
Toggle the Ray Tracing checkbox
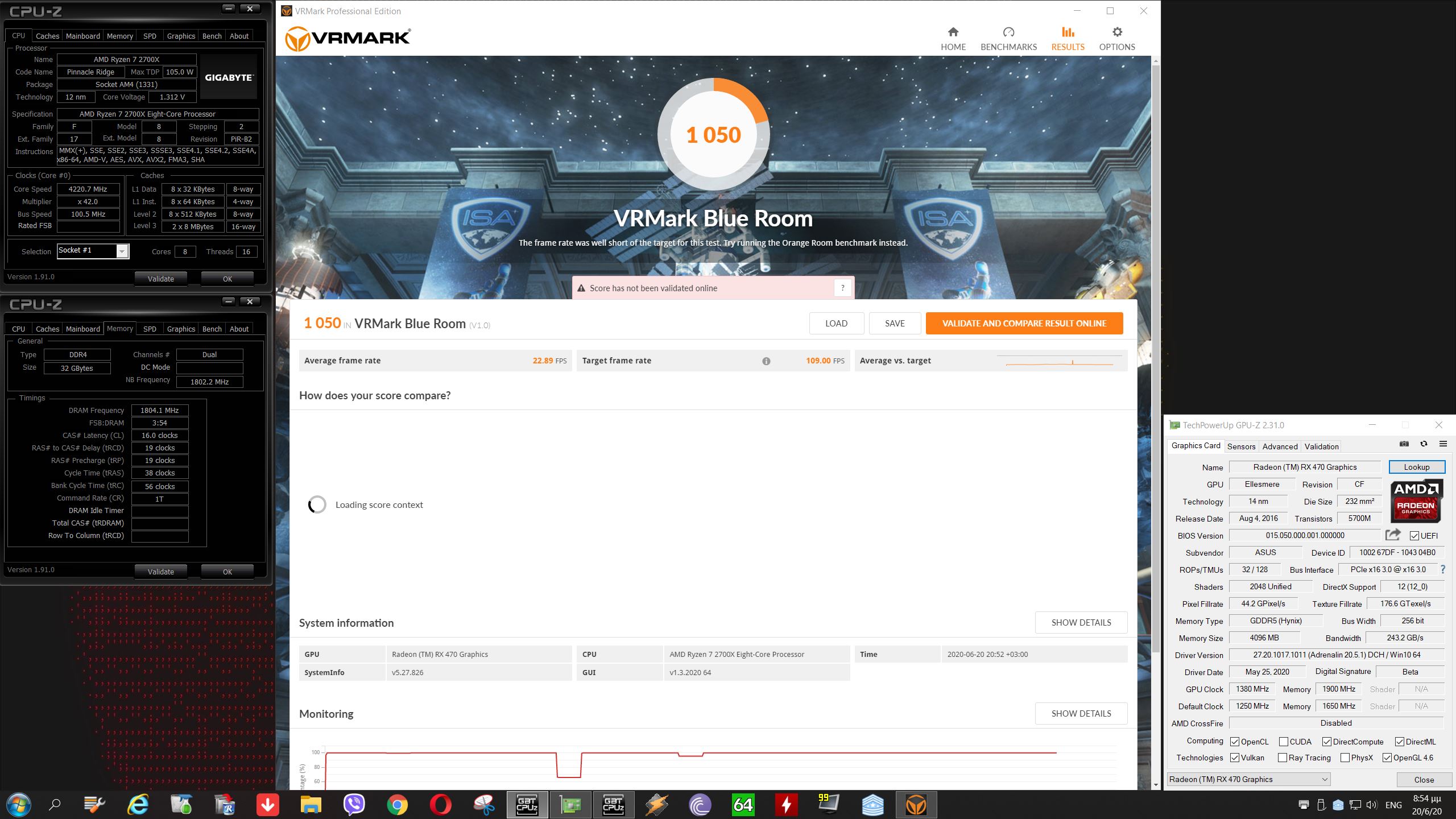click(1283, 758)
